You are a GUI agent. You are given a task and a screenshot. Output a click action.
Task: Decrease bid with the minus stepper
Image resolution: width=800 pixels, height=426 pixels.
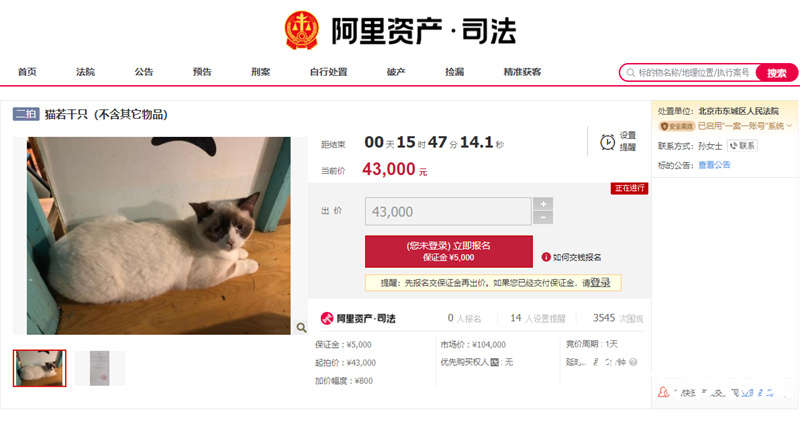coord(543,218)
